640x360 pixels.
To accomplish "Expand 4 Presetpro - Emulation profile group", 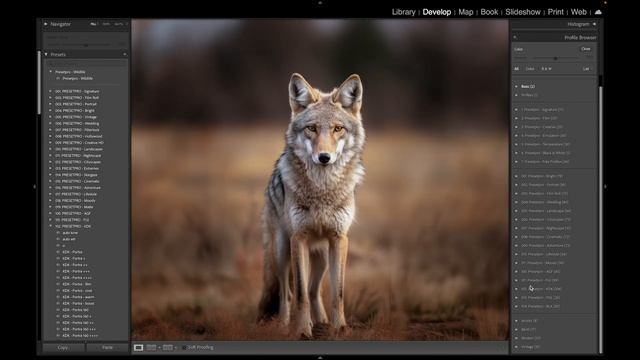I will coord(516,136).
